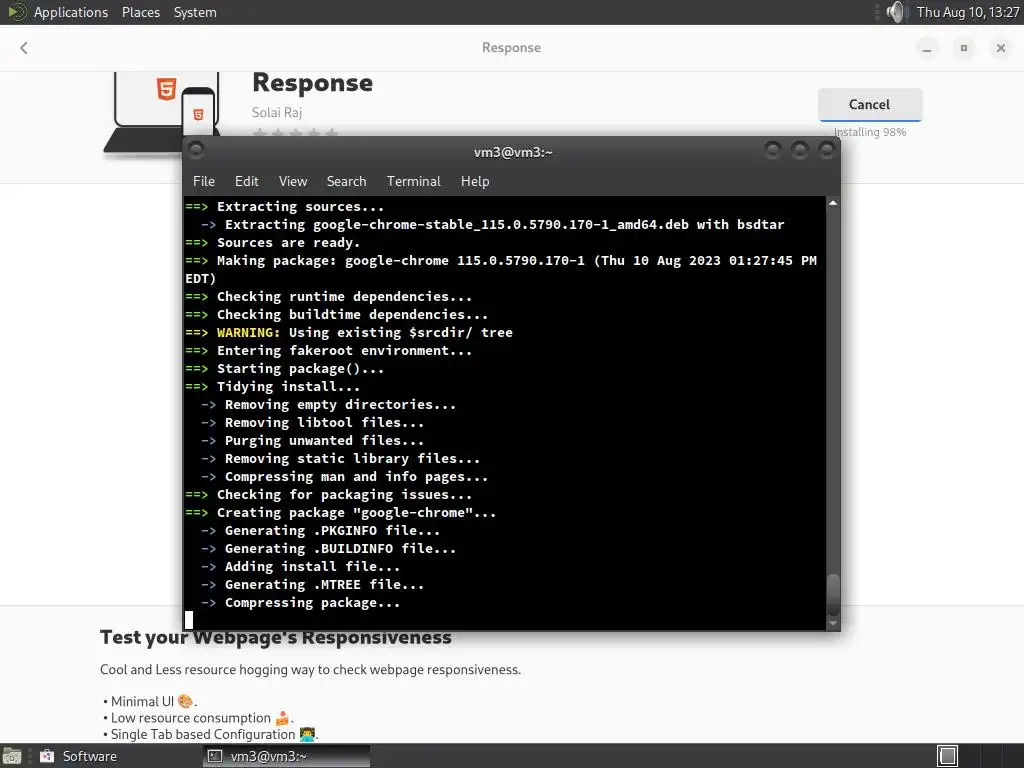The height and width of the screenshot is (768, 1024).
Task: Open the Terminal menu in terminal window
Action: (413, 181)
